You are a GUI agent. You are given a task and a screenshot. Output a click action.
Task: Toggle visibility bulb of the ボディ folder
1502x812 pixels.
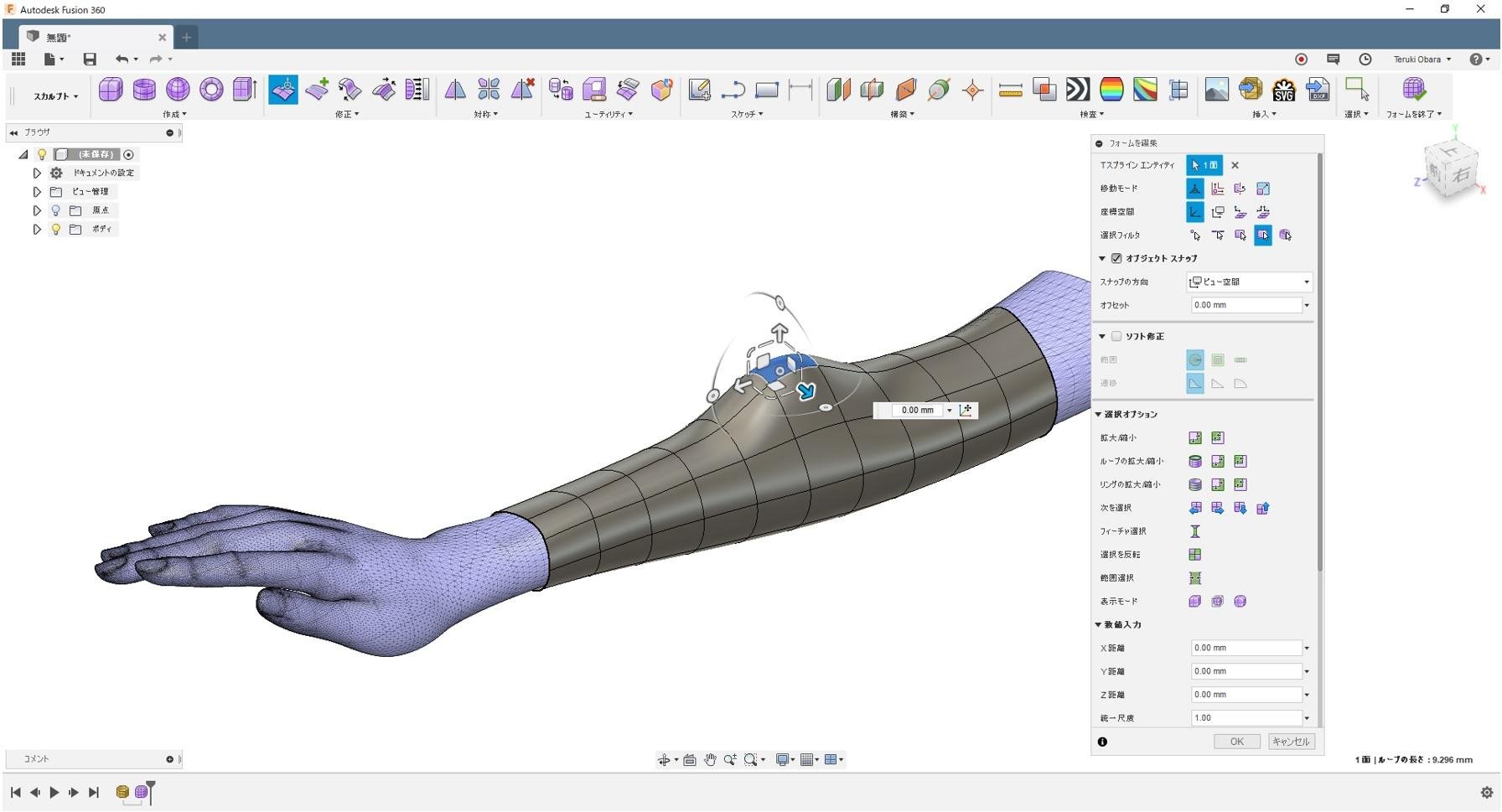tap(56, 229)
